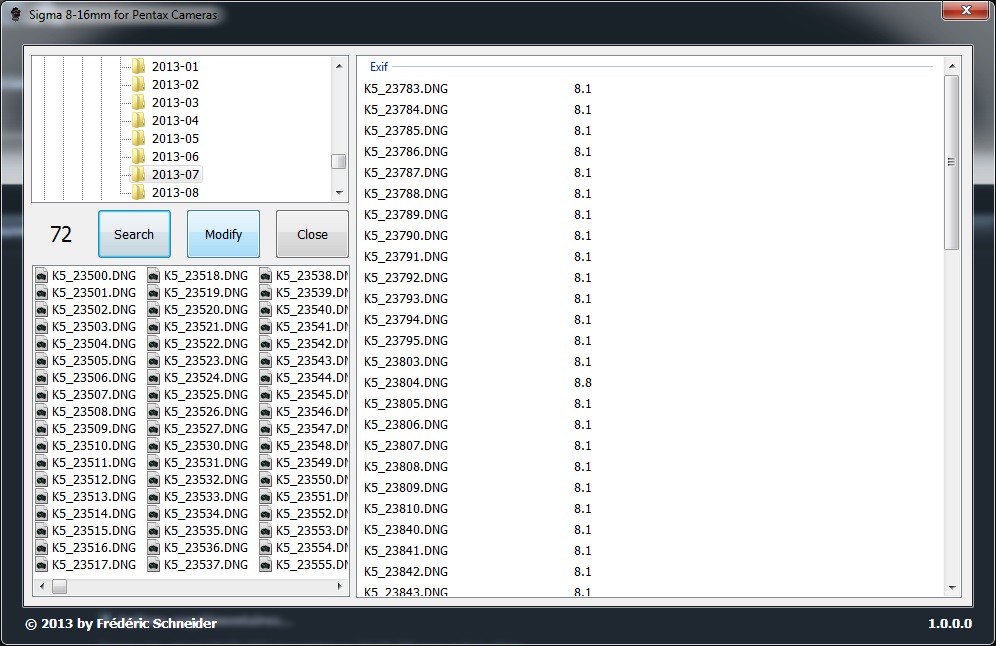Screen dimensions: 996x646
Task: Select the 2013-07 folder label
Action: [x=175, y=174]
